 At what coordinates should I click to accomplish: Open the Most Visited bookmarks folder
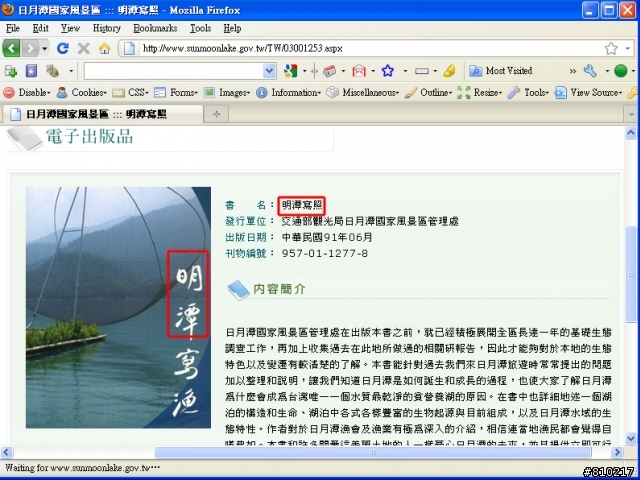501,71
